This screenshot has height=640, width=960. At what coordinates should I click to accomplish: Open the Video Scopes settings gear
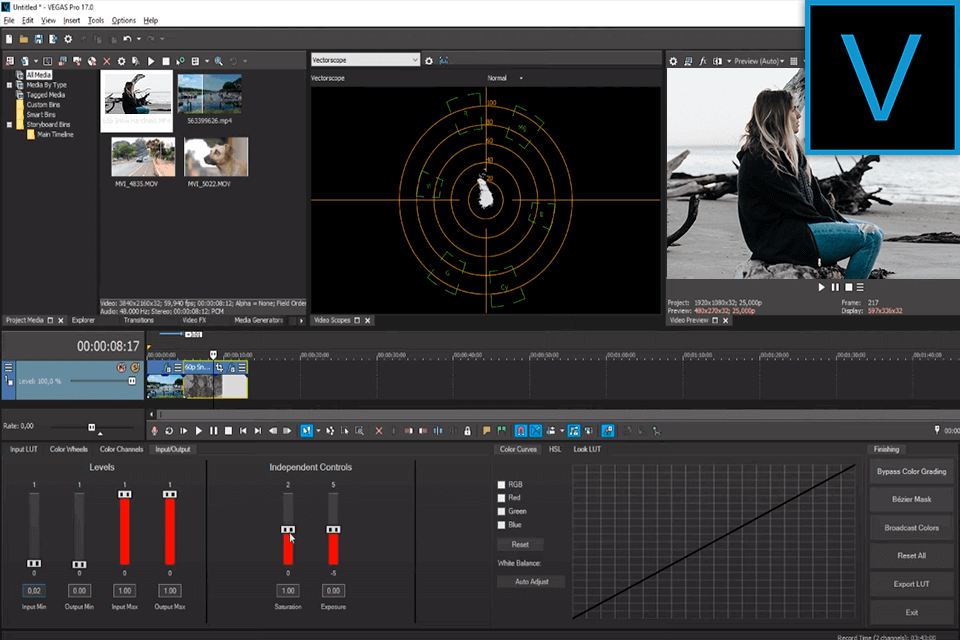coord(429,61)
